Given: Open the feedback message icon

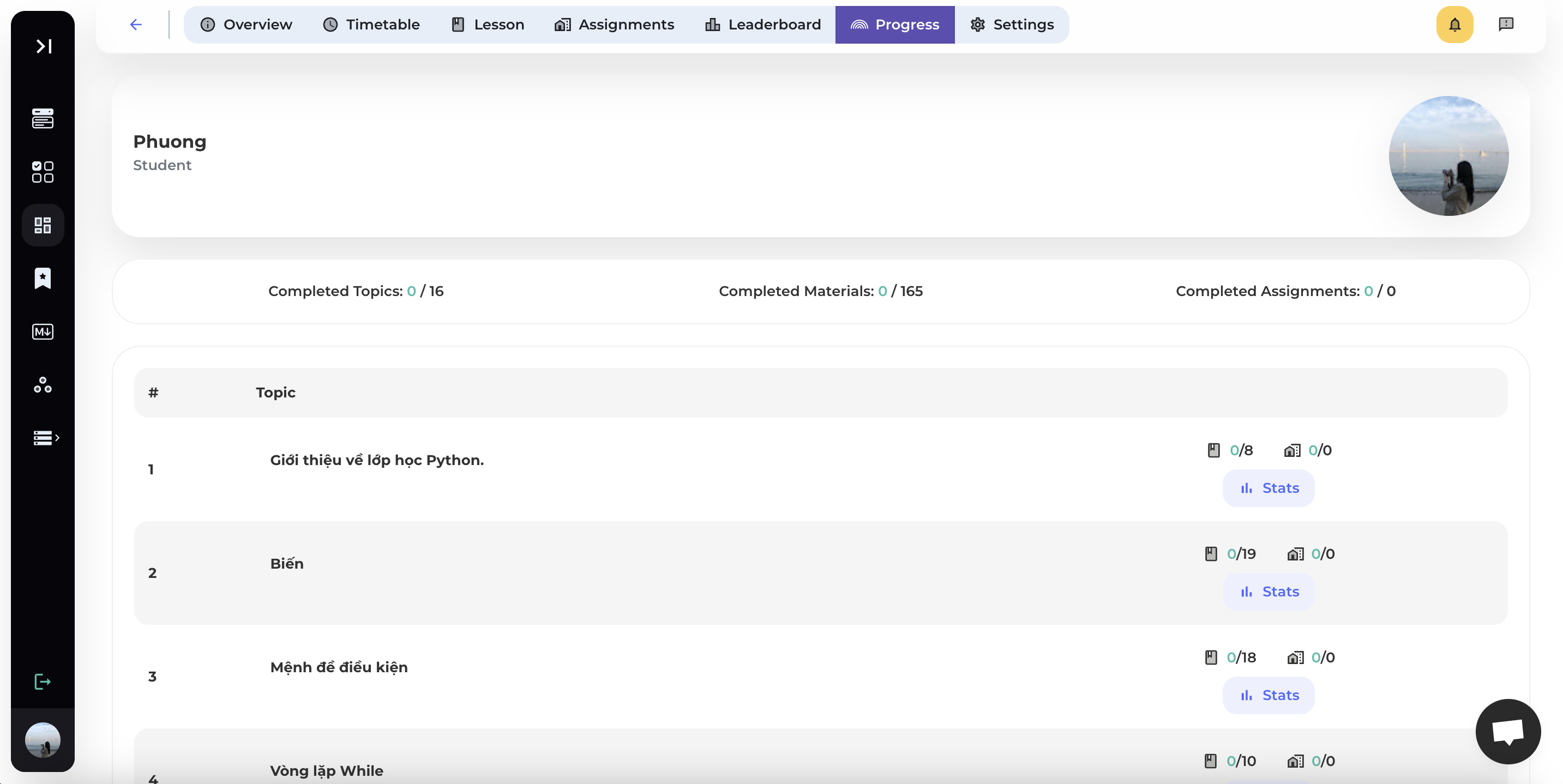Looking at the screenshot, I should 1506,25.
